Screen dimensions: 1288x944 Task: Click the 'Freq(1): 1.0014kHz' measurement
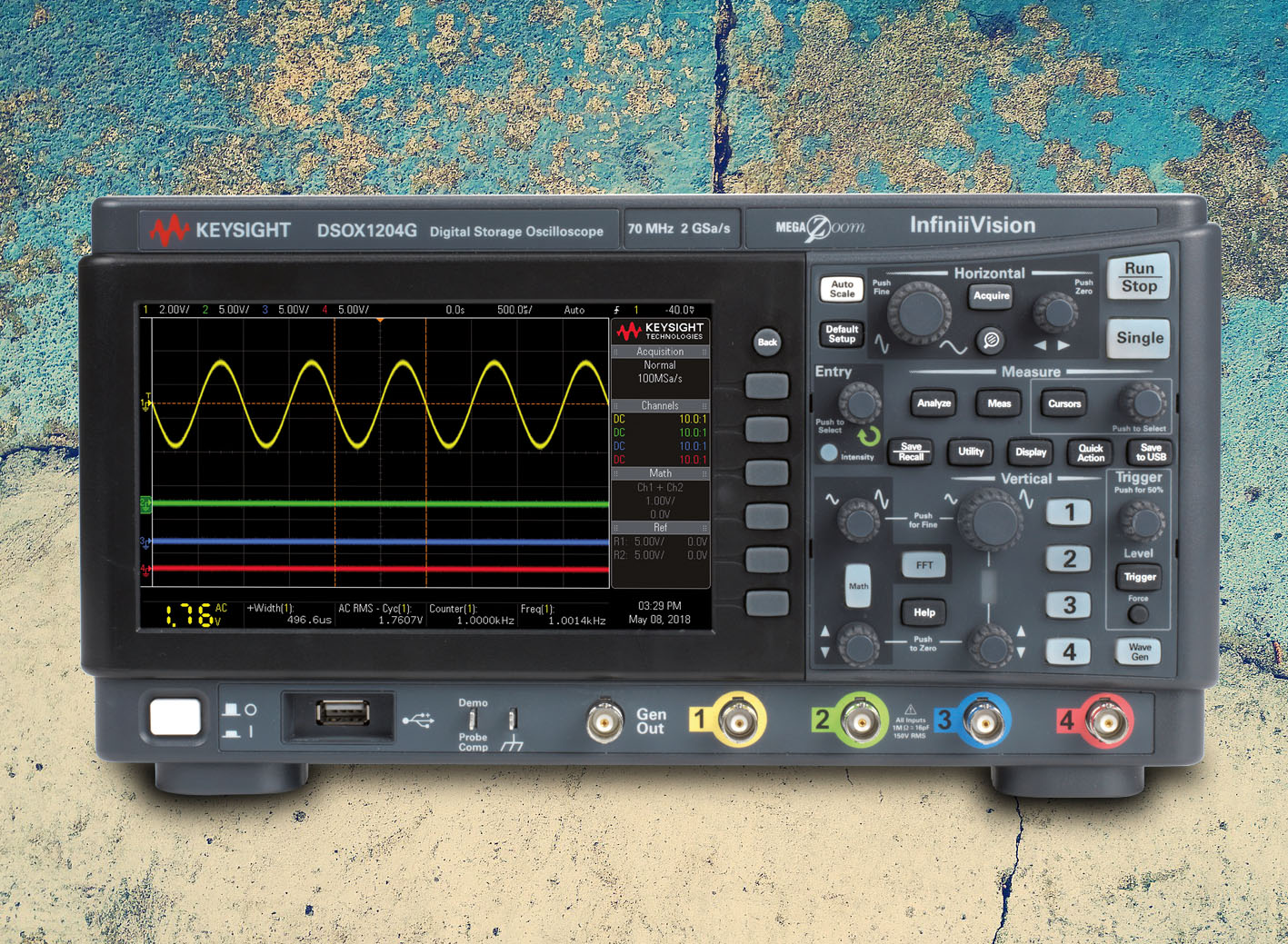point(563,615)
